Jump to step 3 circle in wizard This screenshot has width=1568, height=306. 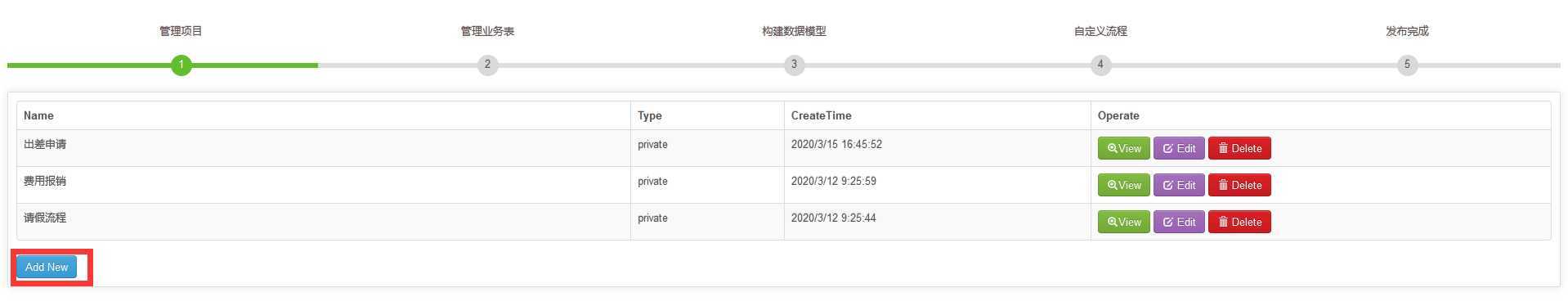[794, 65]
